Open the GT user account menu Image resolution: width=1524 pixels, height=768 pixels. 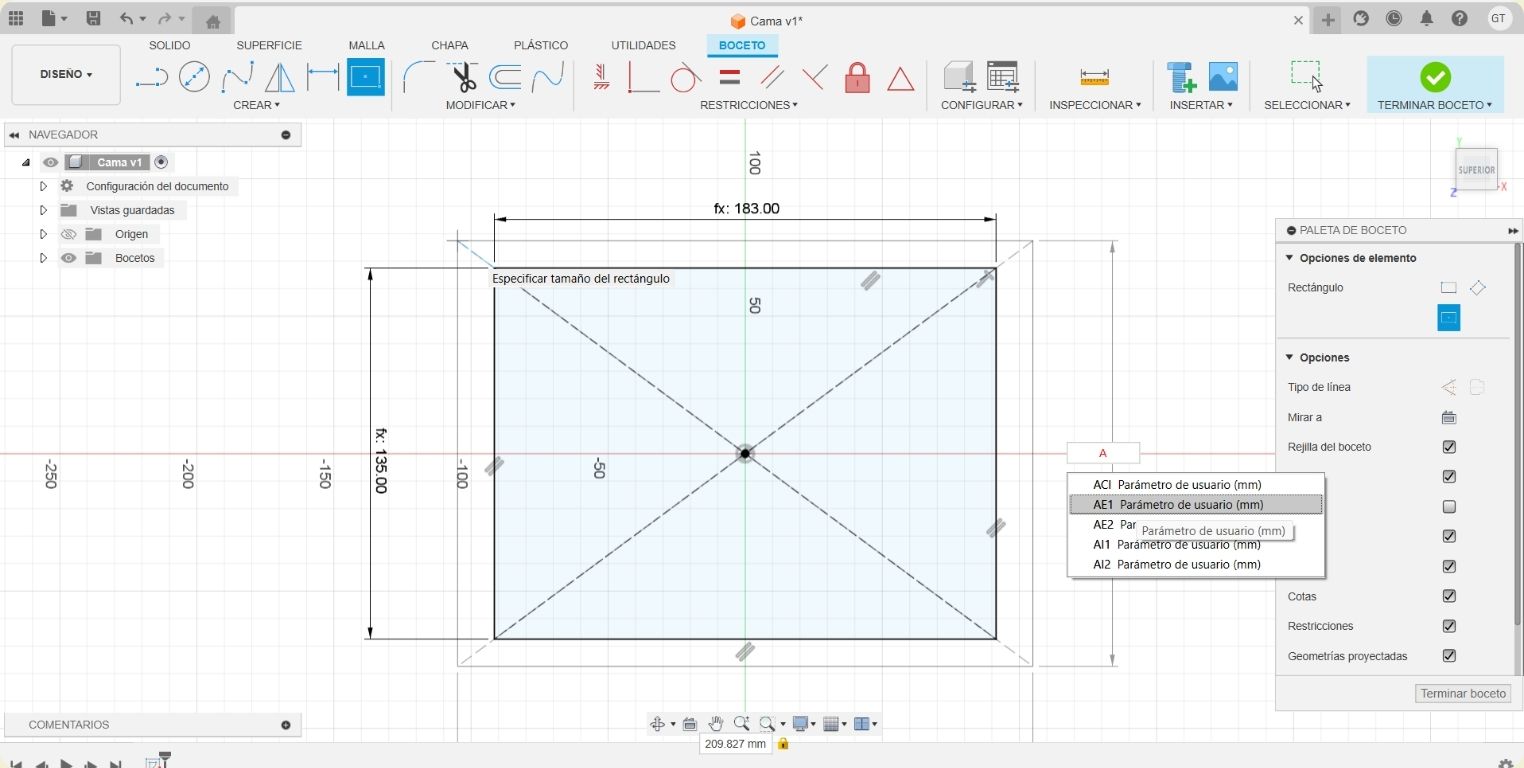click(x=1498, y=19)
